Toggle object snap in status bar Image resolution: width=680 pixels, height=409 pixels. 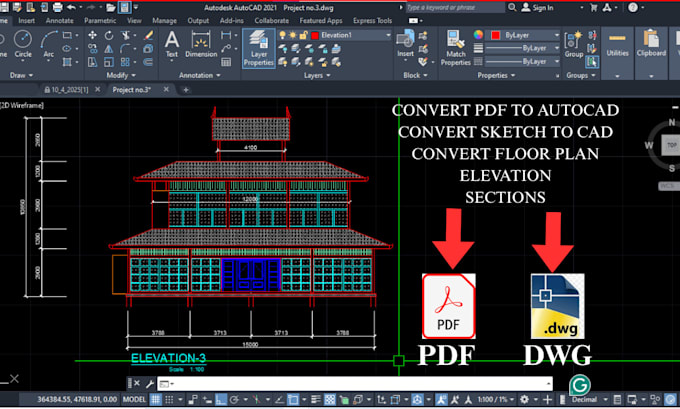point(293,399)
